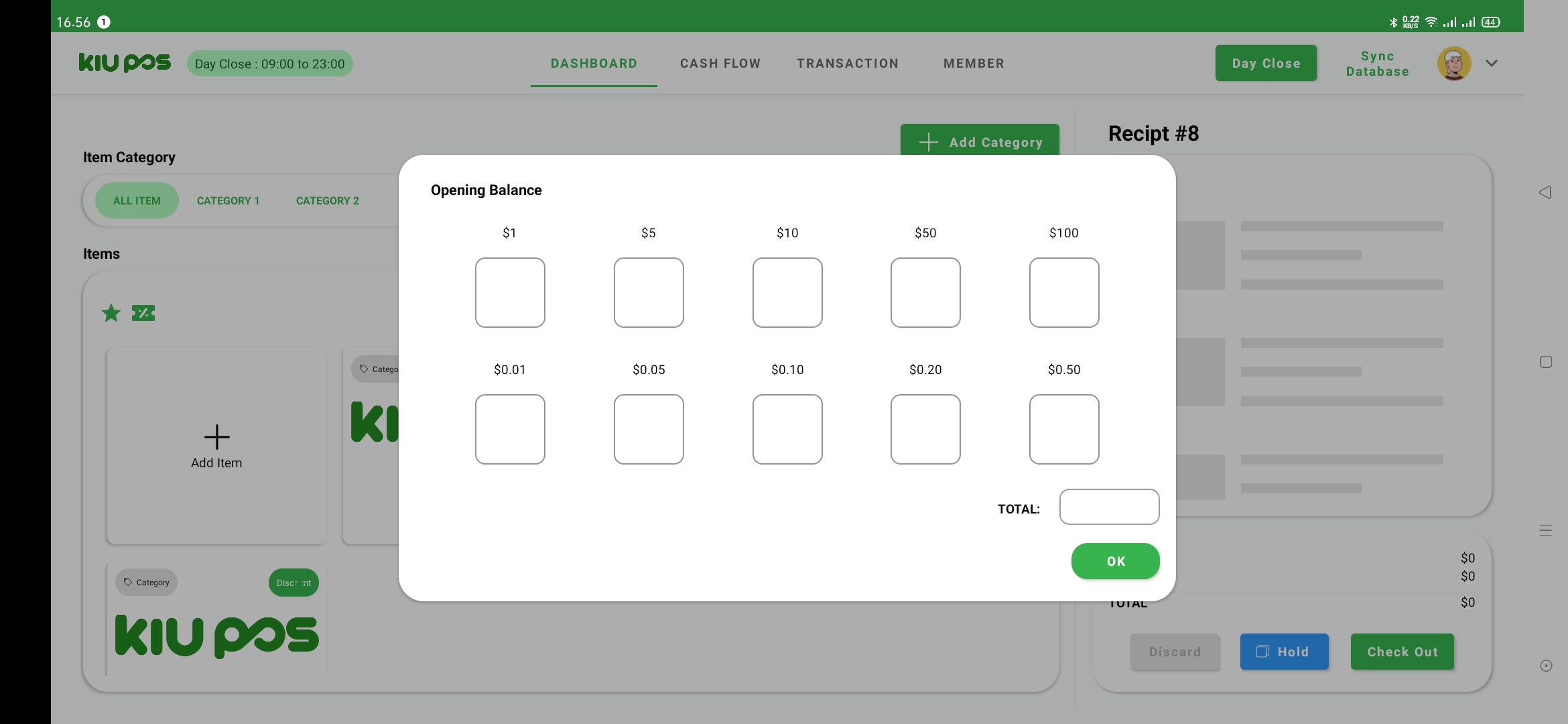1568x724 pixels.
Task: Click the $1 denomination count field
Action: [510, 293]
